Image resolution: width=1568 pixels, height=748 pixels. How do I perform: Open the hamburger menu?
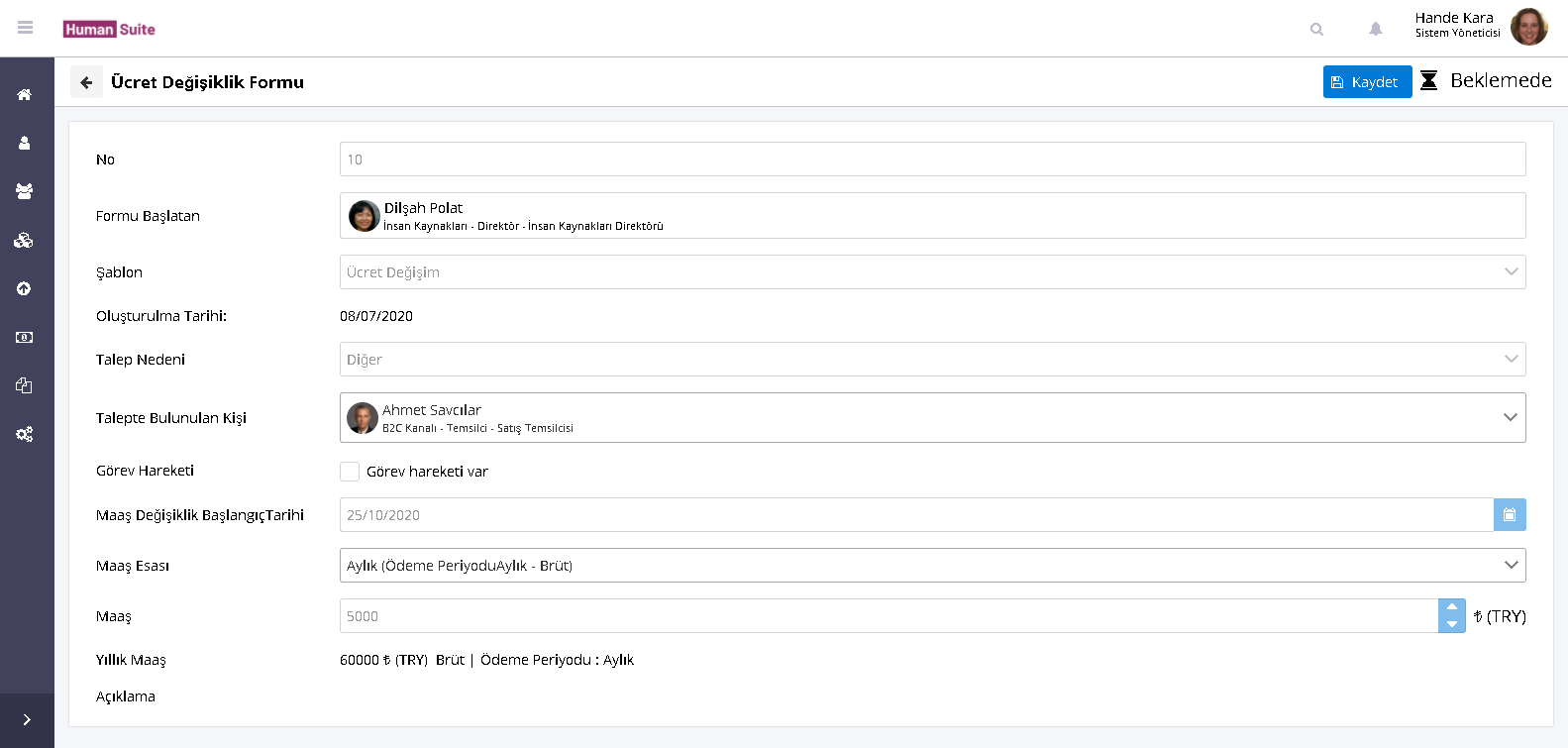pyautogui.click(x=26, y=28)
